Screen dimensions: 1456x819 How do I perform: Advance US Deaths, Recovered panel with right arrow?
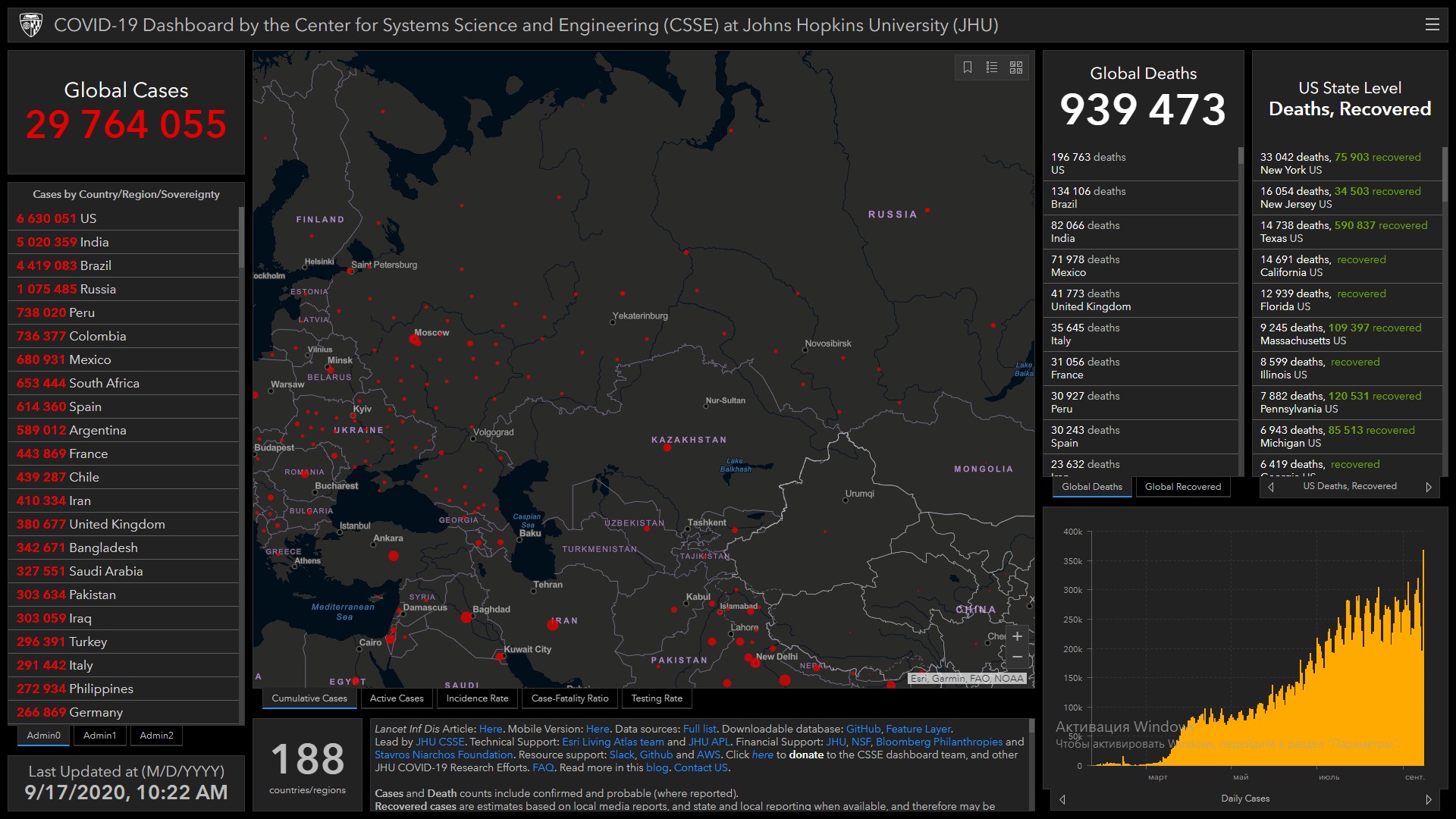[1429, 487]
